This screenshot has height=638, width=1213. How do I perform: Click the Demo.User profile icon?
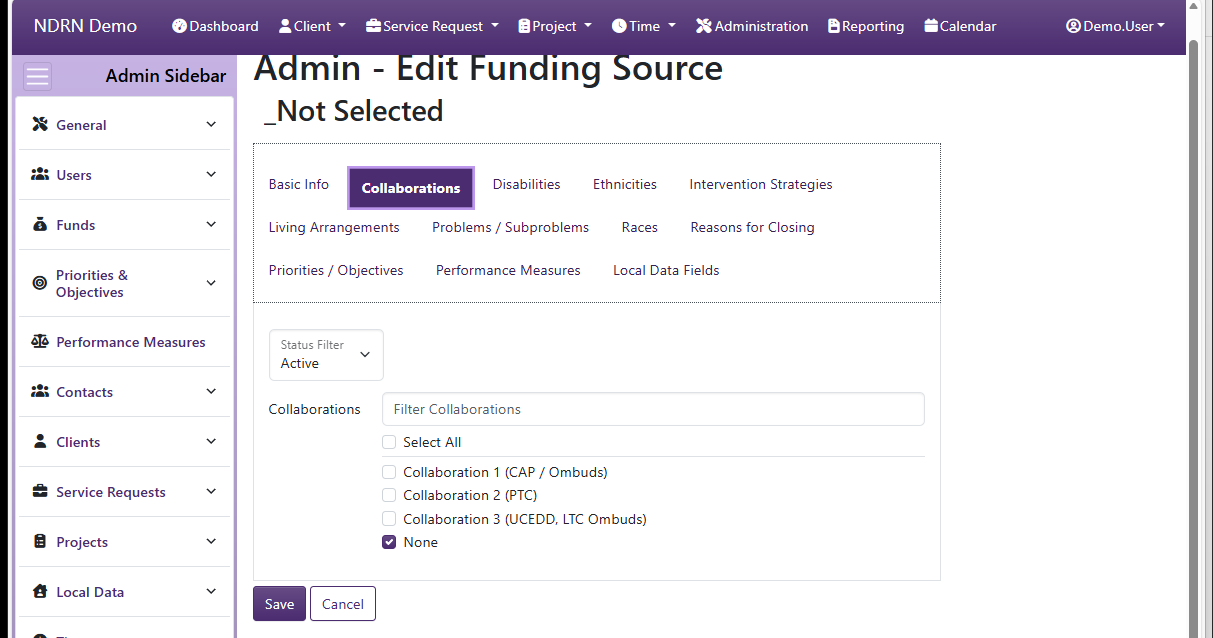coord(1074,26)
